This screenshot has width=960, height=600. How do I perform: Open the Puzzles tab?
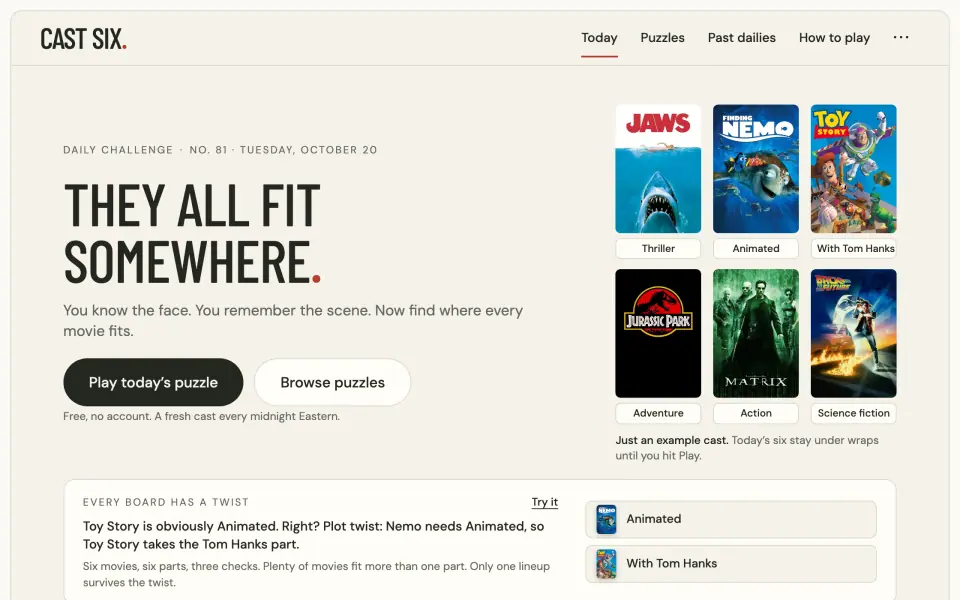662,38
